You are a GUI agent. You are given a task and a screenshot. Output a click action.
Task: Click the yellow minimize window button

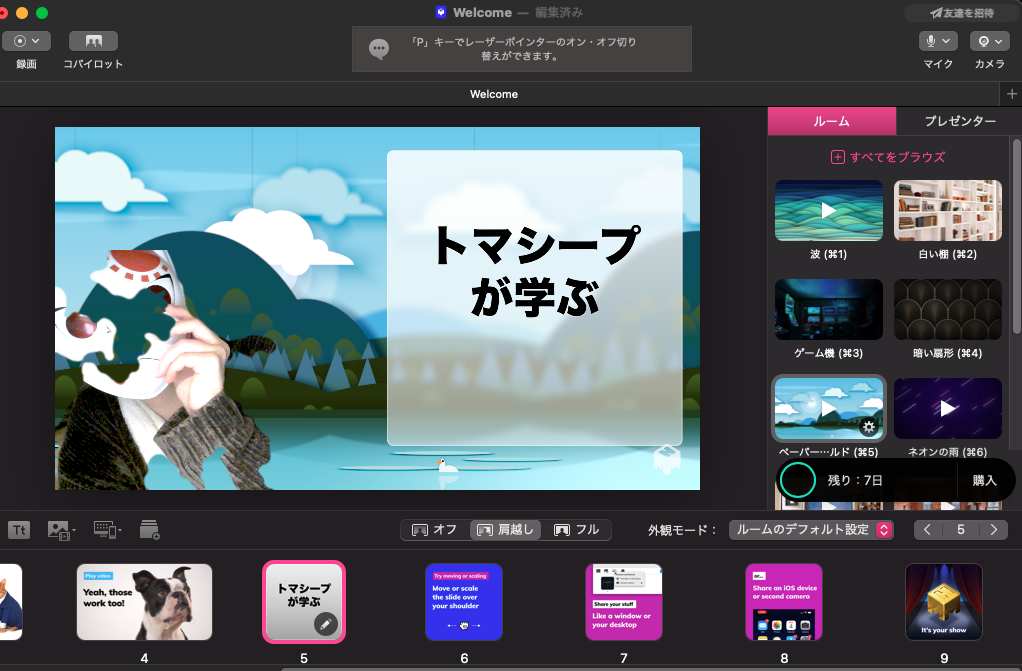(22, 13)
